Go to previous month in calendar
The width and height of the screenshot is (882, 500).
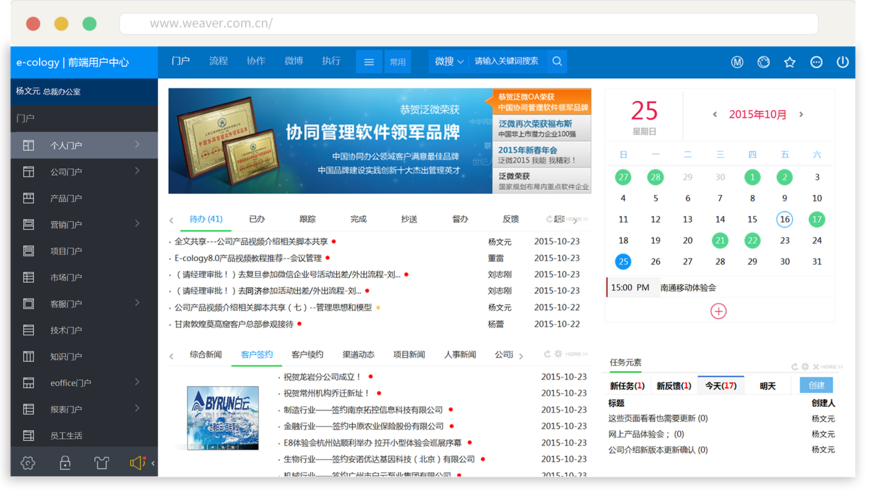715,115
